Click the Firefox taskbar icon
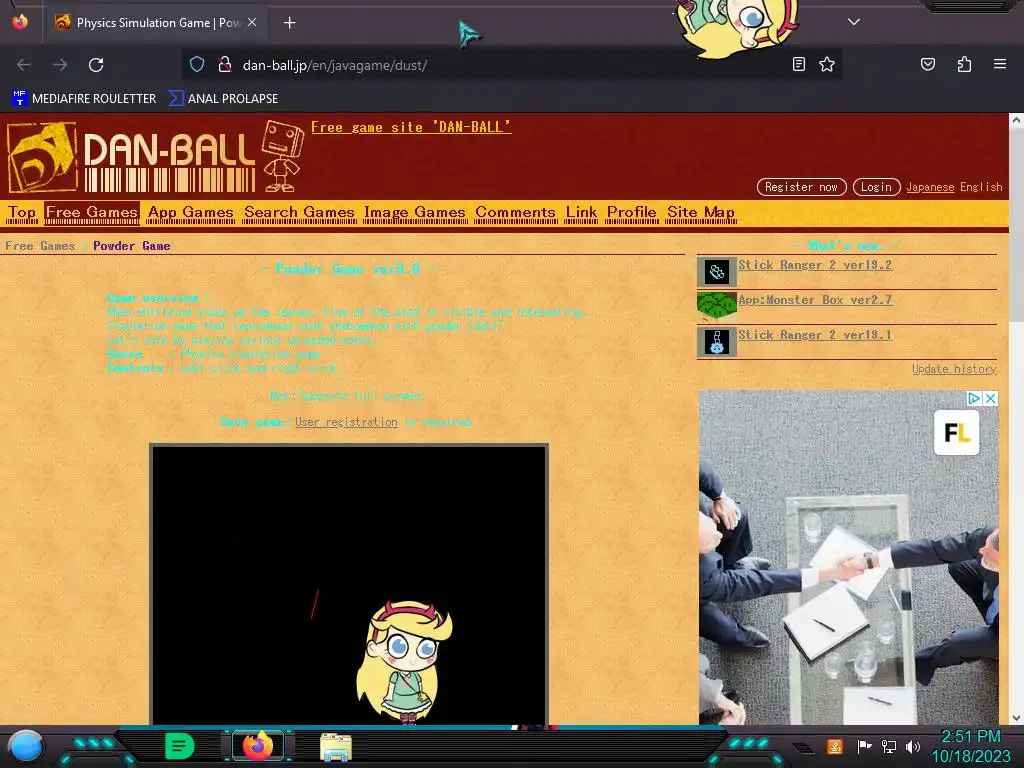 tap(258, 746)
